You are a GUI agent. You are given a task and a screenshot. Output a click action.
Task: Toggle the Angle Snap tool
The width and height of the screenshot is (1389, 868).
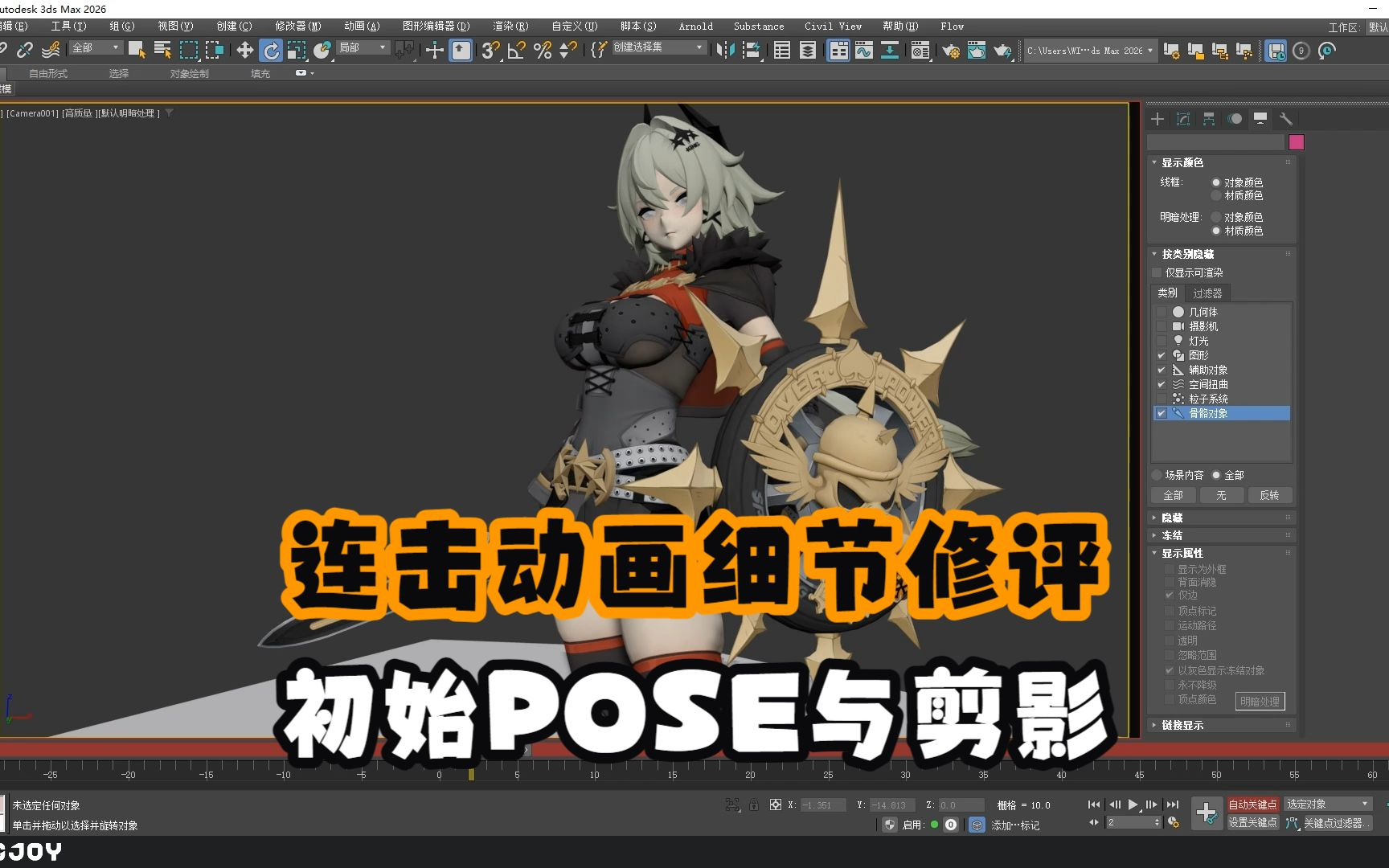[517, 51]
